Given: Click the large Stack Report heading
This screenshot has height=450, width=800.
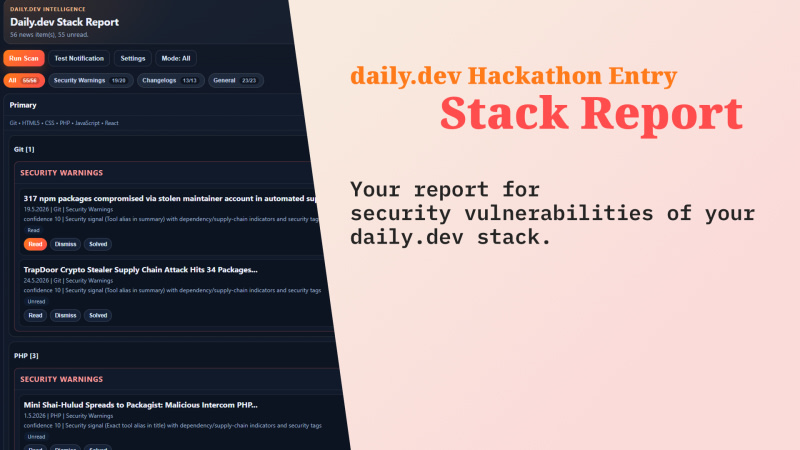Looking at the screenshot, I should [x=591, y=113].
